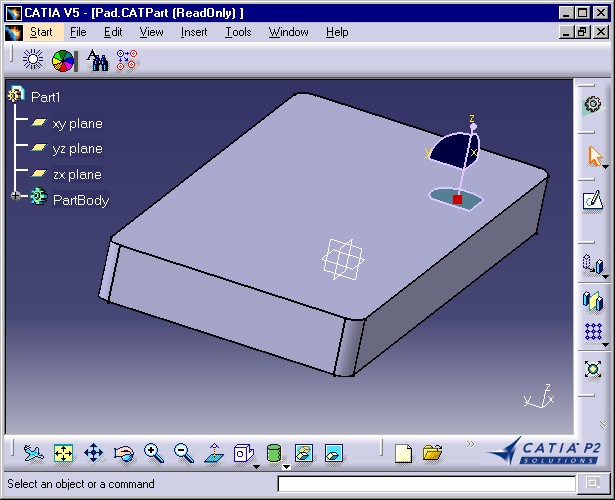The image size is (615, 500).
Task: Click the Normal View icon
Action: click(x=213, y=453)
